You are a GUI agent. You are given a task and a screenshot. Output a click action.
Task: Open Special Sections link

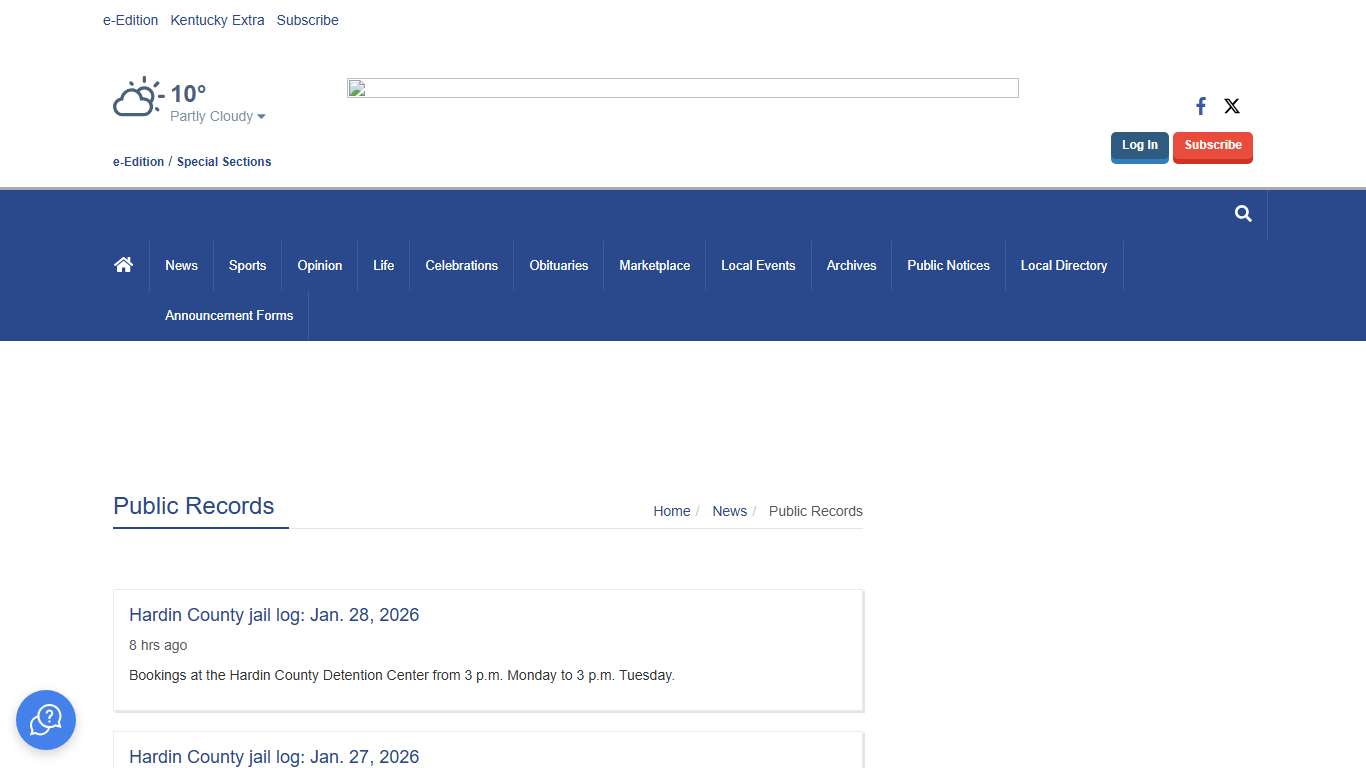[224, 162]
